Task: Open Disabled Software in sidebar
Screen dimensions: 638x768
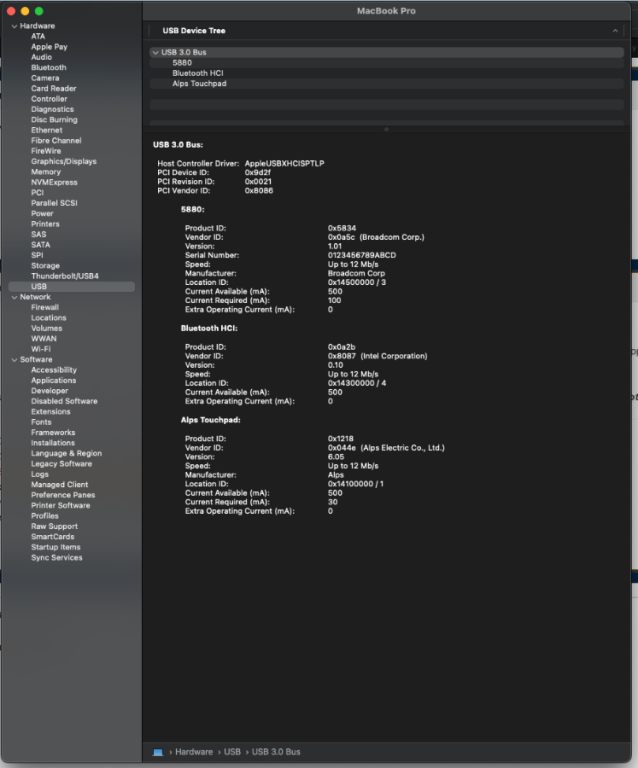Action: pos(64,401)
